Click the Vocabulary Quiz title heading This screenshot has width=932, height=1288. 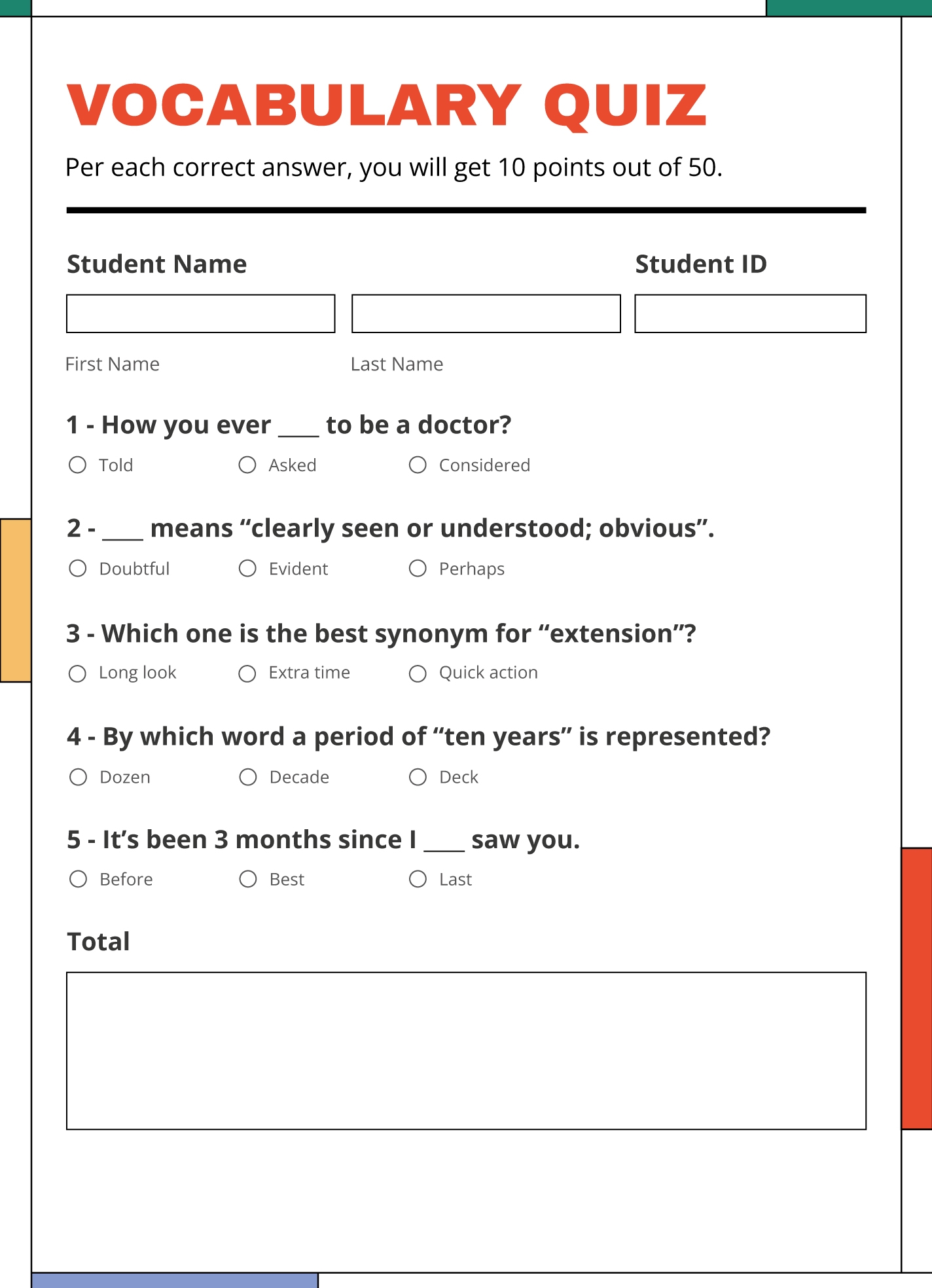(x=387, y=105)
